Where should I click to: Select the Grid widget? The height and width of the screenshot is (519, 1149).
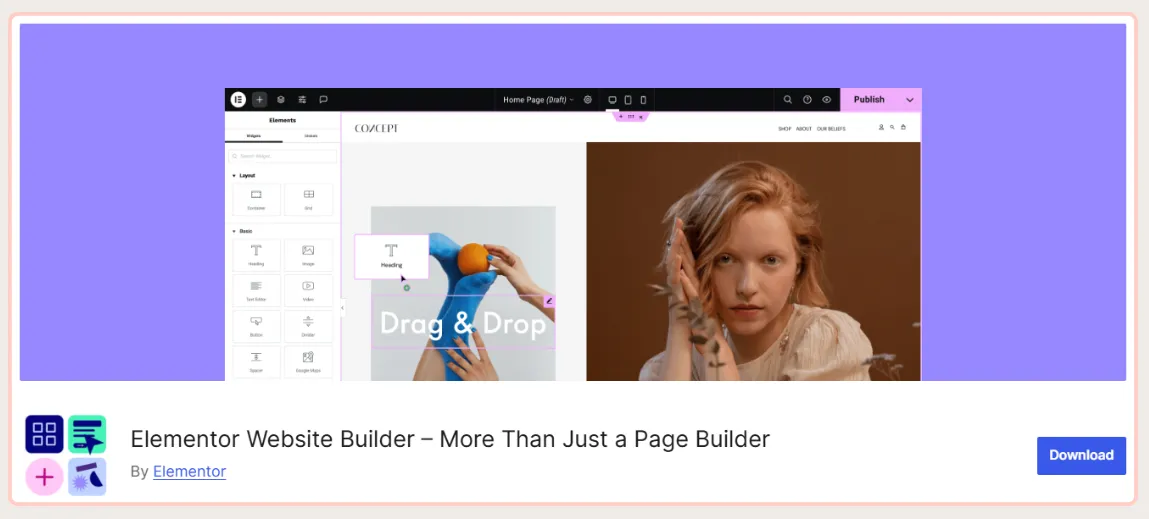tap(309, 199)
